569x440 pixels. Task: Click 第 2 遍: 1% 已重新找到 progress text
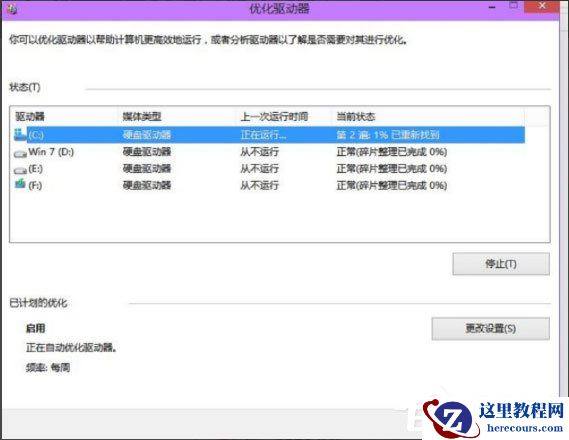point(388,135)
